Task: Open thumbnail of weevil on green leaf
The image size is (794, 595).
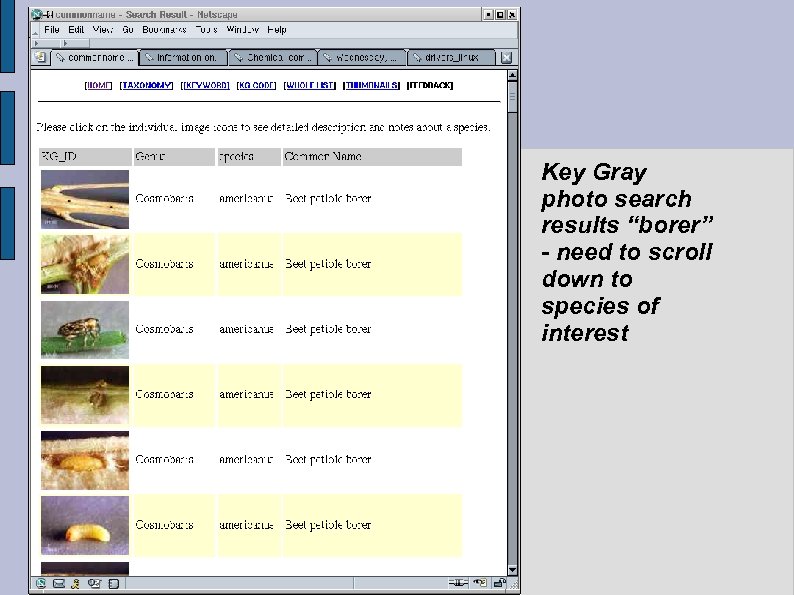Action: click(85, 330)
